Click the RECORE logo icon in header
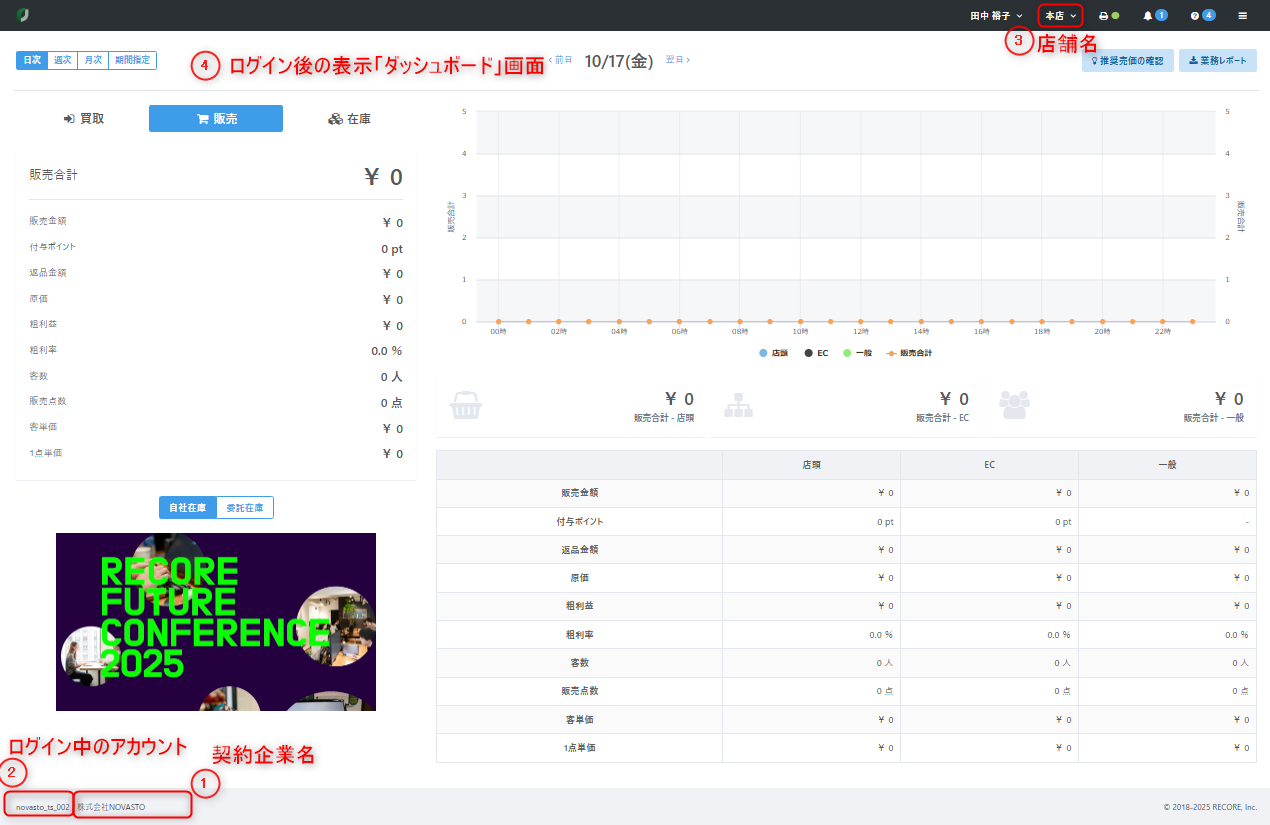This screenshot has height=825, width=1270. tap(23, 15)
